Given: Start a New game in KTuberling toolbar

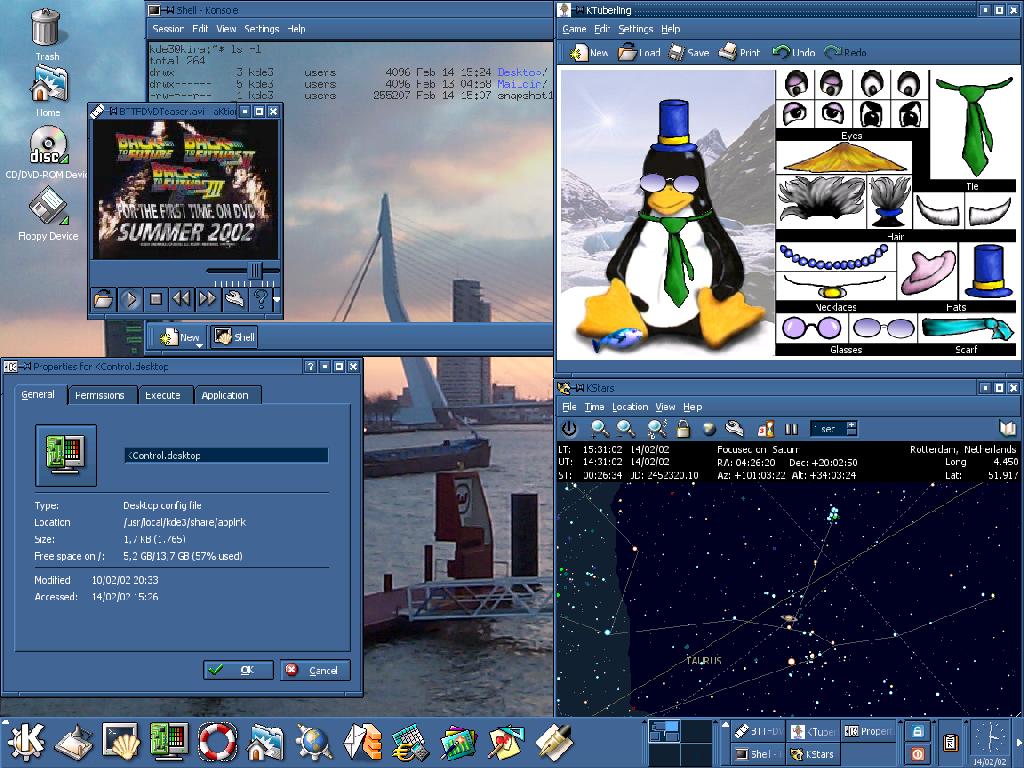Looking at the screenshot, I should click(588, 52).
